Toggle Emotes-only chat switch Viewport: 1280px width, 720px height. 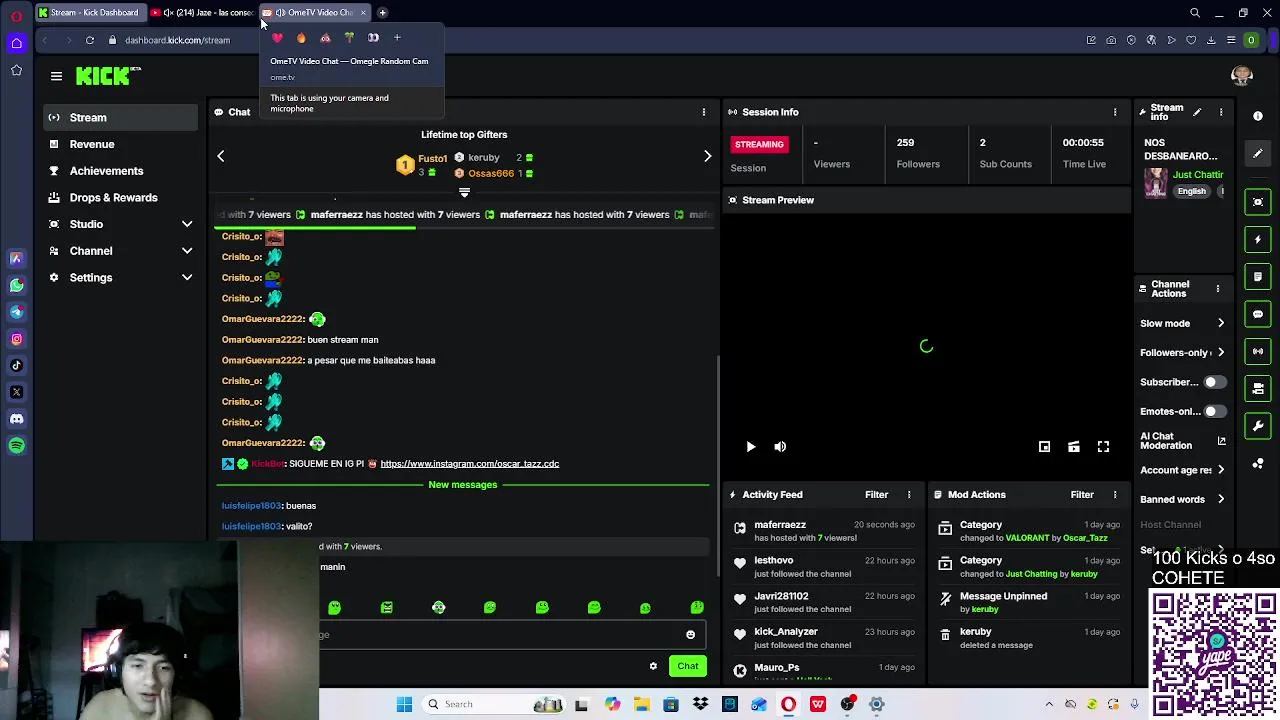tap(1214, 411)
